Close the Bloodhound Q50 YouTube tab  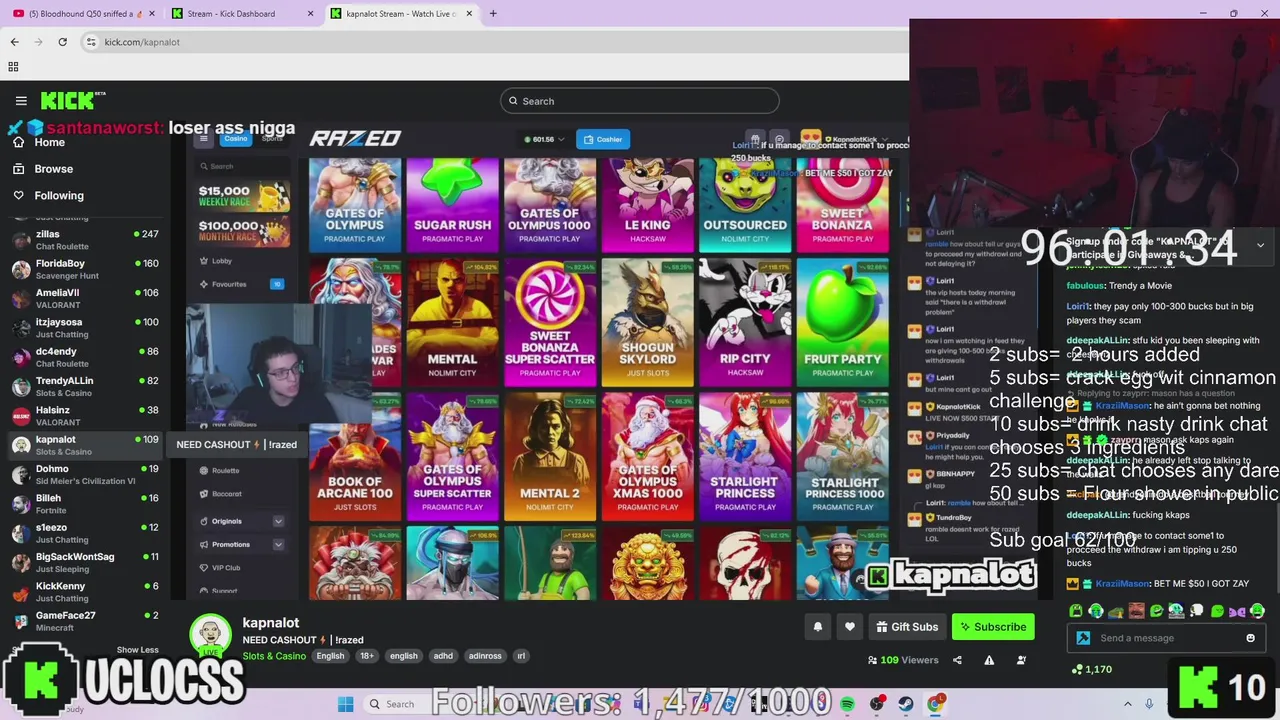click(x=151, y=14)
